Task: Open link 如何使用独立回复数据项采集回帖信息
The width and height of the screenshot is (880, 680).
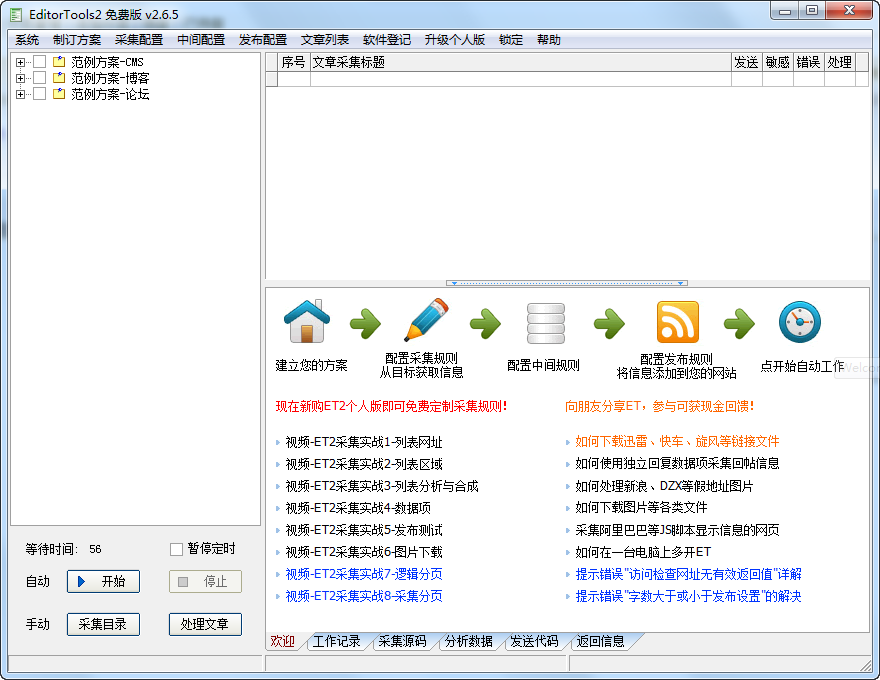Action: click(677, 463)
